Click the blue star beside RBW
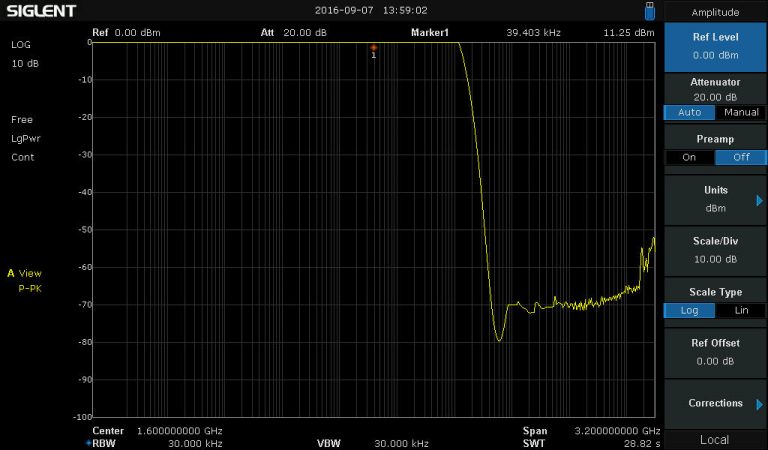 (88, 443)
